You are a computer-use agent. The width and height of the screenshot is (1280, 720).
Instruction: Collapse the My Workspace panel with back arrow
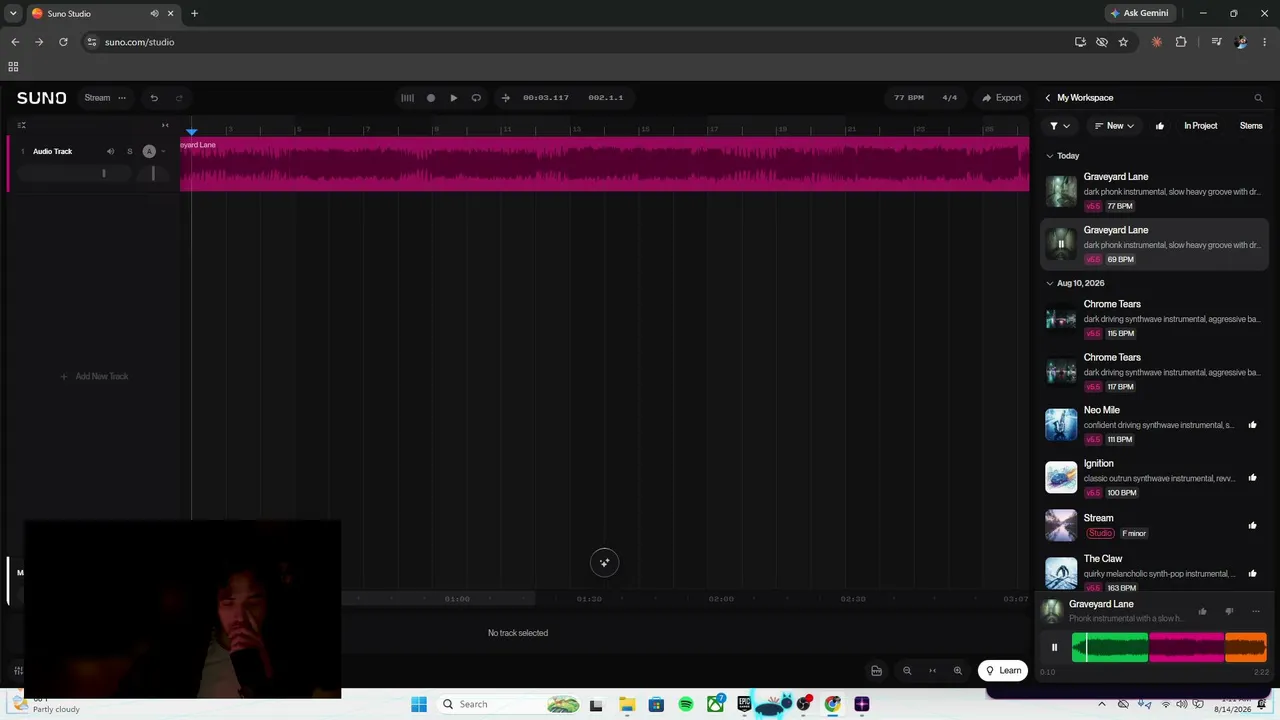click(x=1048, y=98)
